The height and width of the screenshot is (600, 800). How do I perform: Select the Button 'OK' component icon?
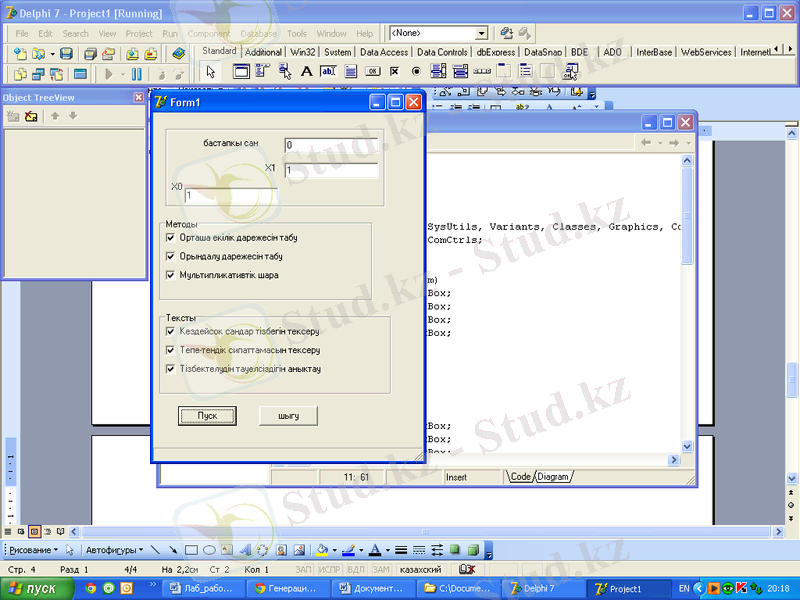[x=372, y=71]
